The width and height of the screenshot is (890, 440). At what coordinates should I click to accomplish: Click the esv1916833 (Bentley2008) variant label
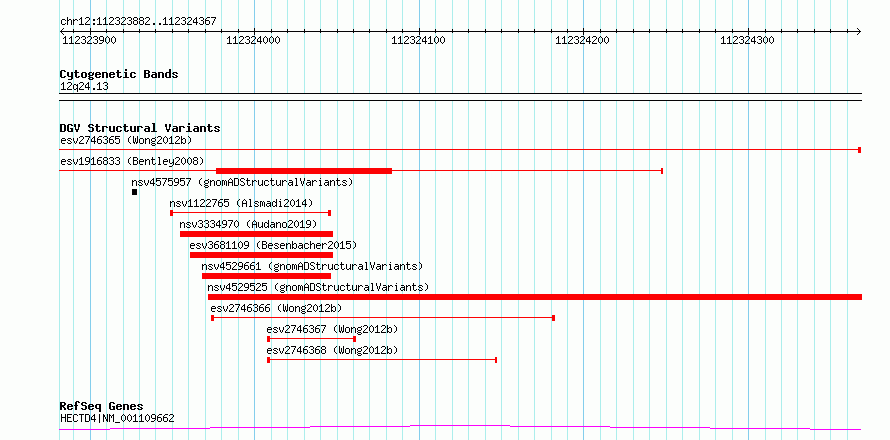132,161
